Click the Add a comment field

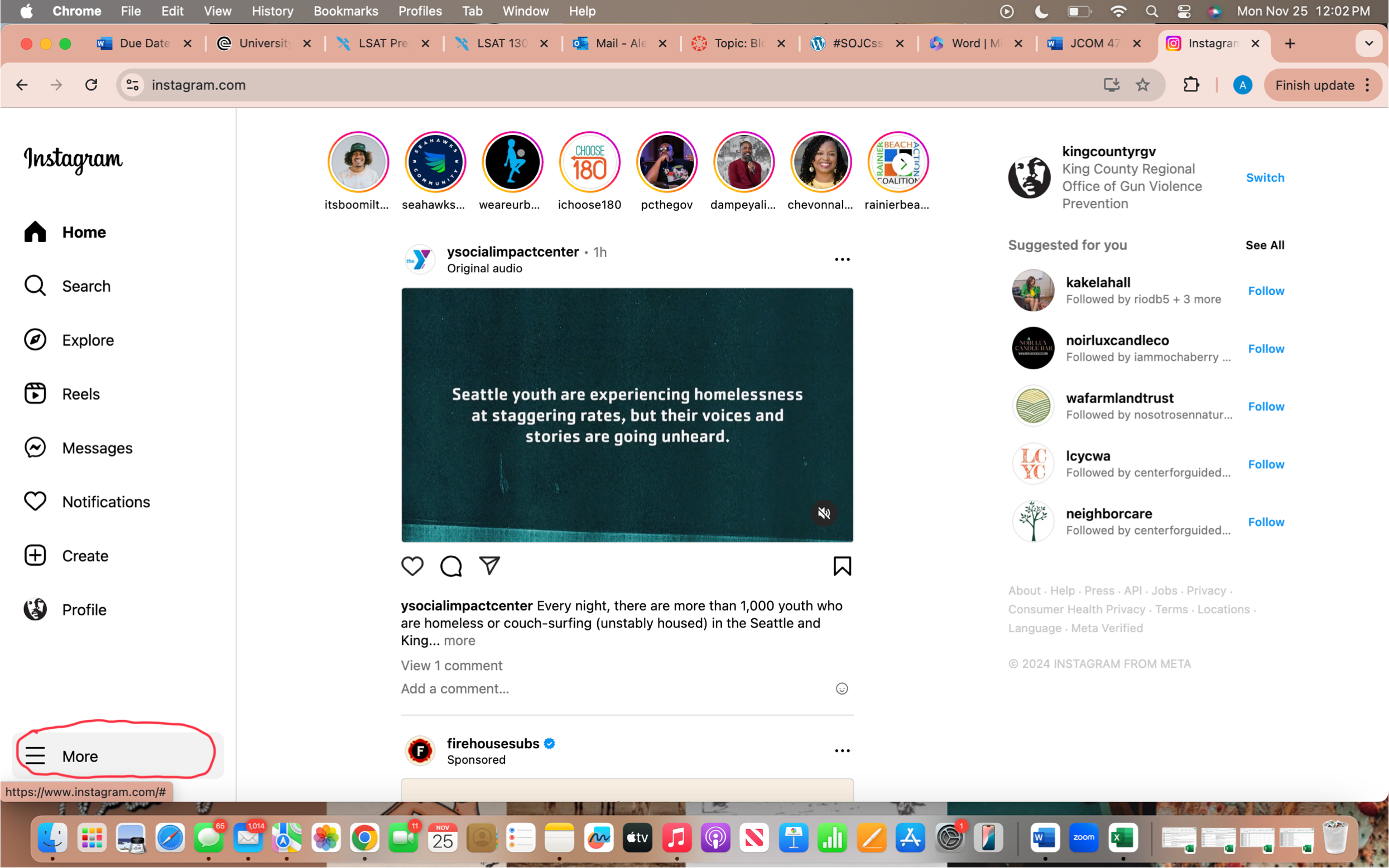click(616, 689)
